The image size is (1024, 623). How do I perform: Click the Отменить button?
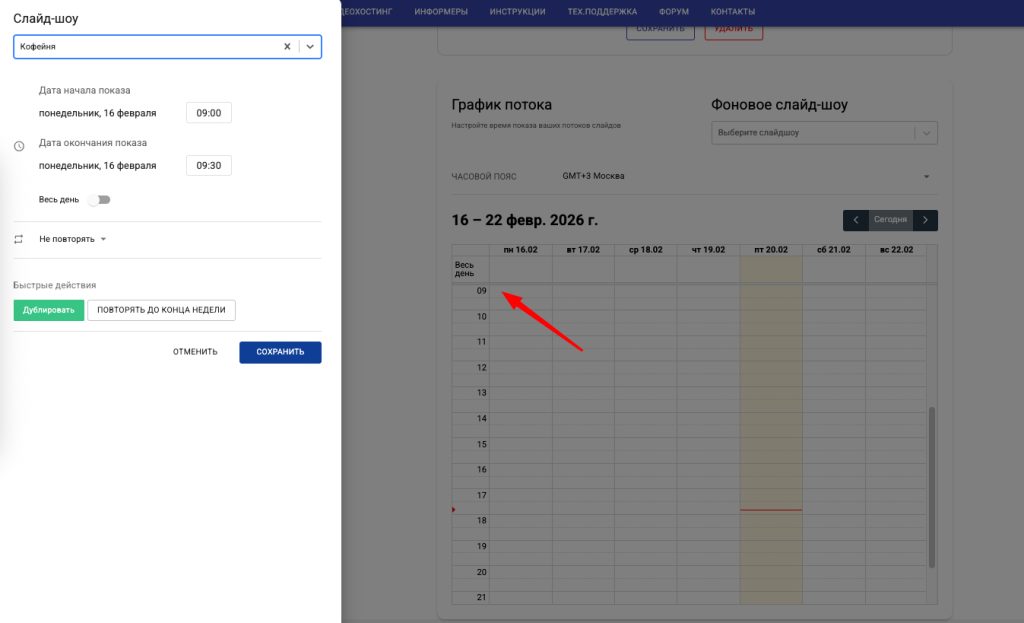[195, 352]
